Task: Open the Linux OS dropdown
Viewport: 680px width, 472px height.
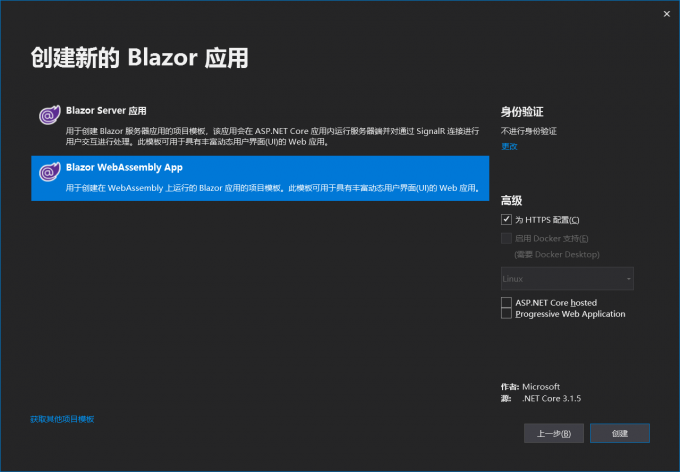Action: (567, 279)
